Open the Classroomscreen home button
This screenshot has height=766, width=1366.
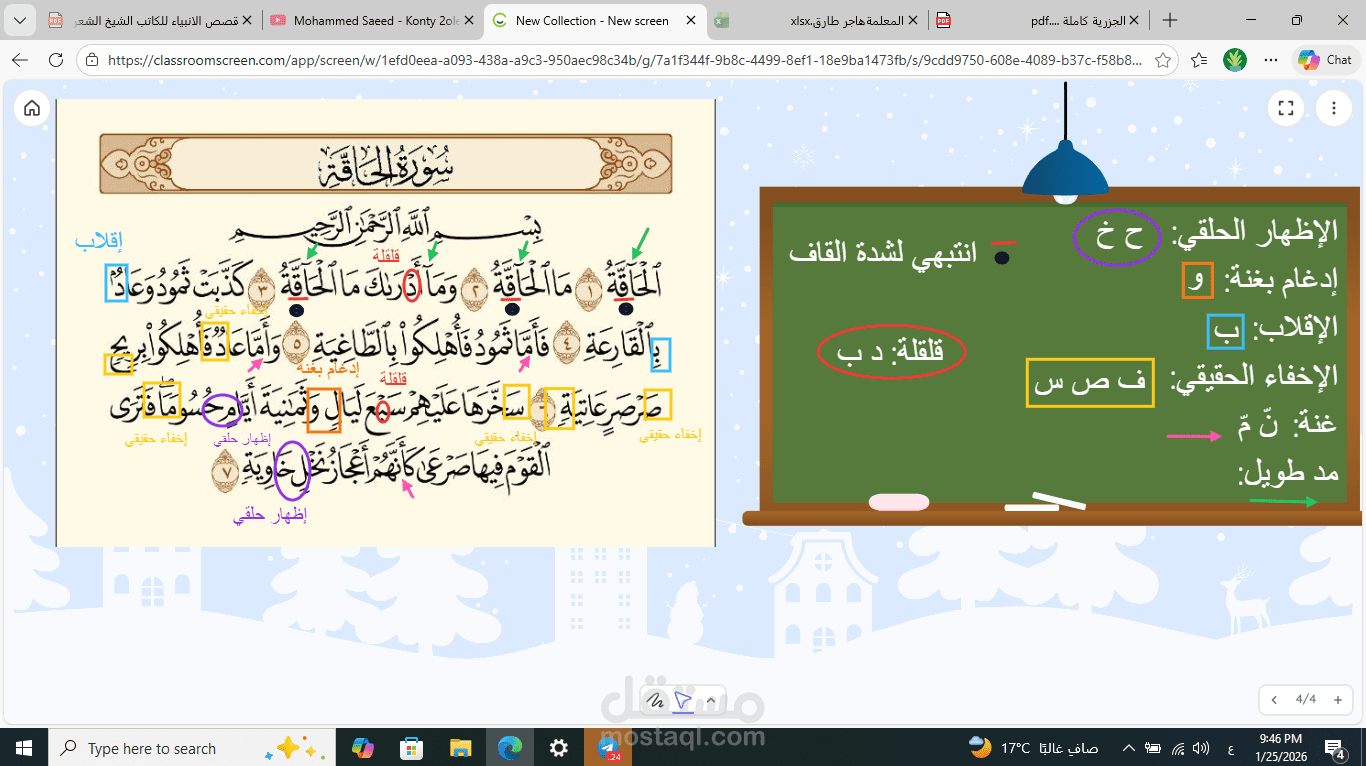(x=32, y=108)
